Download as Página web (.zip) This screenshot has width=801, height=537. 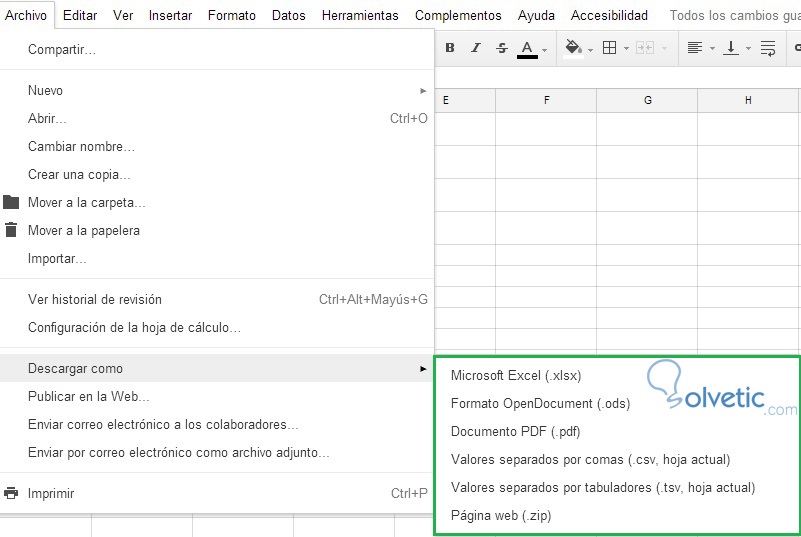617,516
